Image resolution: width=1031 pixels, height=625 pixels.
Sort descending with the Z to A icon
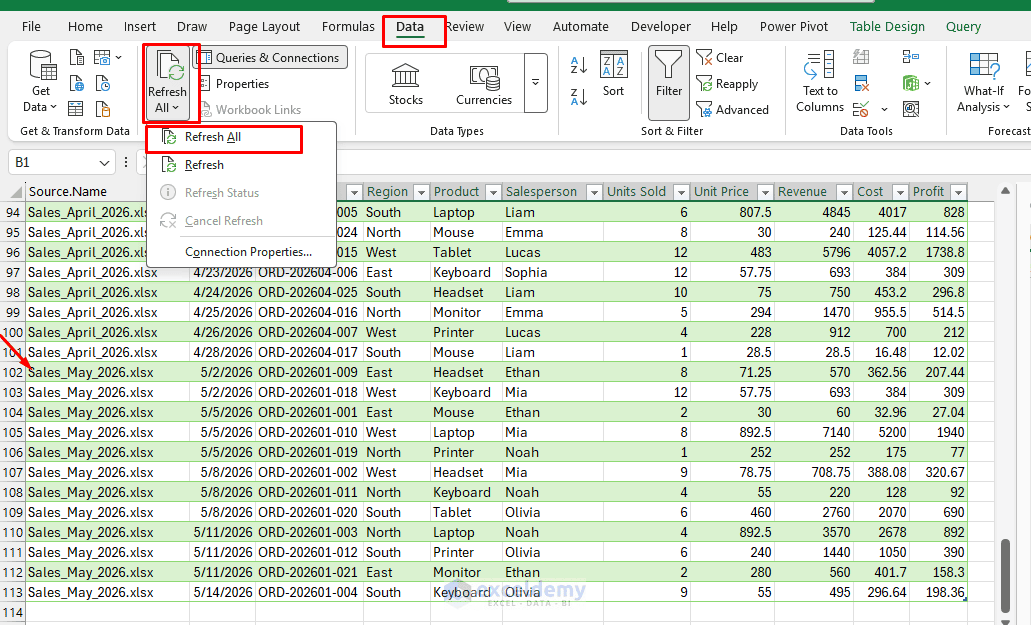pyautogui.click(x=579, y=97)
